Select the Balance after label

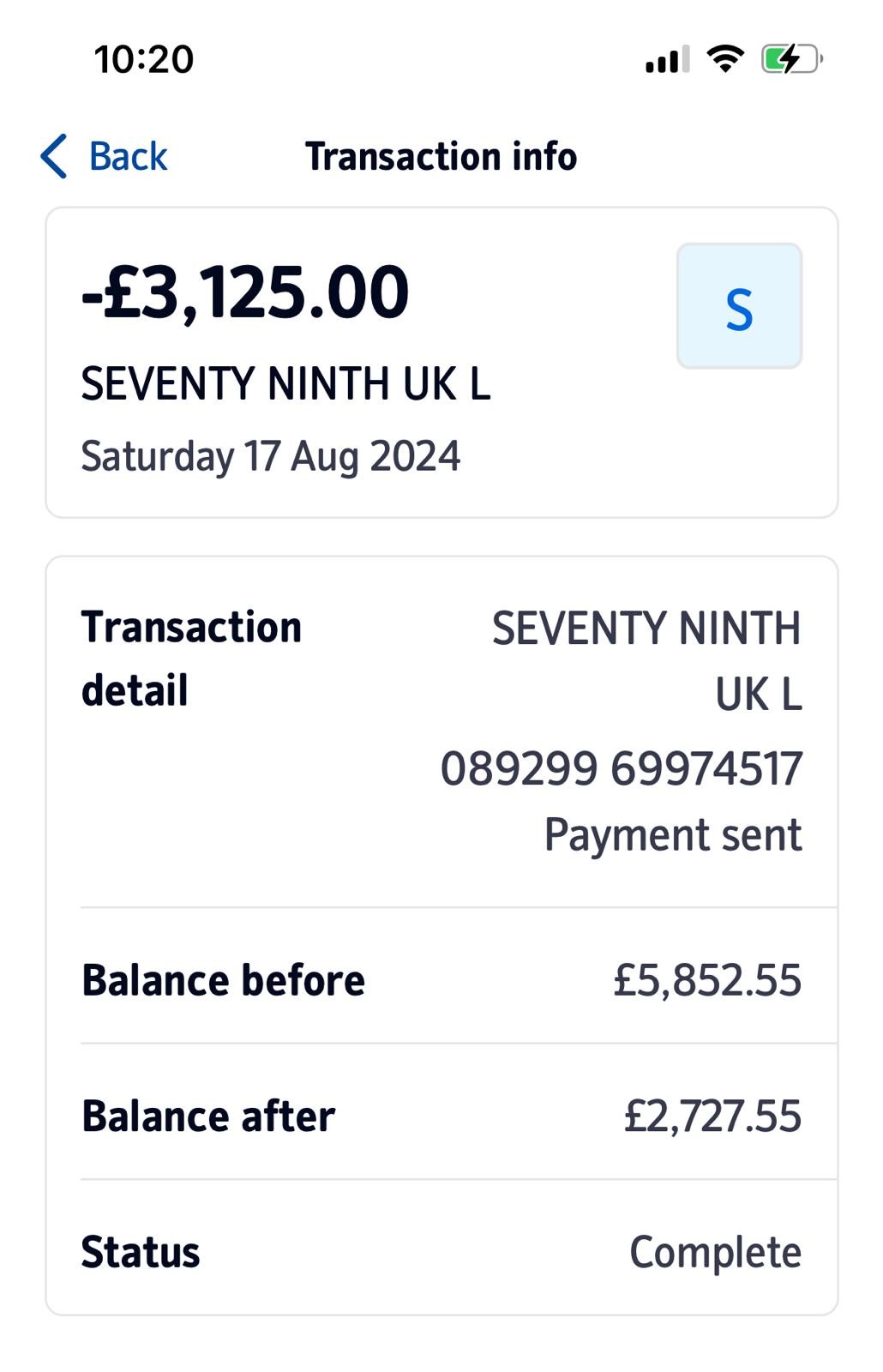(x=208, y=1116)
